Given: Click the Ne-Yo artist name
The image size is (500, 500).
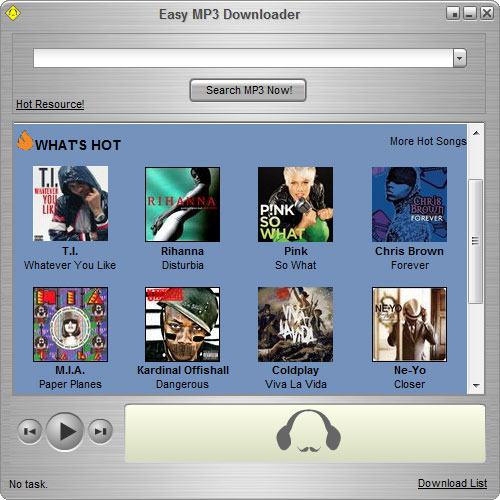Looking at the screenshot, I should point(410,370).
